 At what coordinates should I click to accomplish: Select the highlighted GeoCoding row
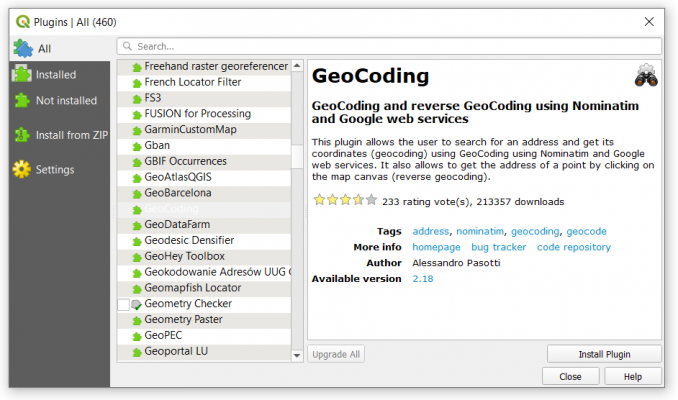point(204,209)
